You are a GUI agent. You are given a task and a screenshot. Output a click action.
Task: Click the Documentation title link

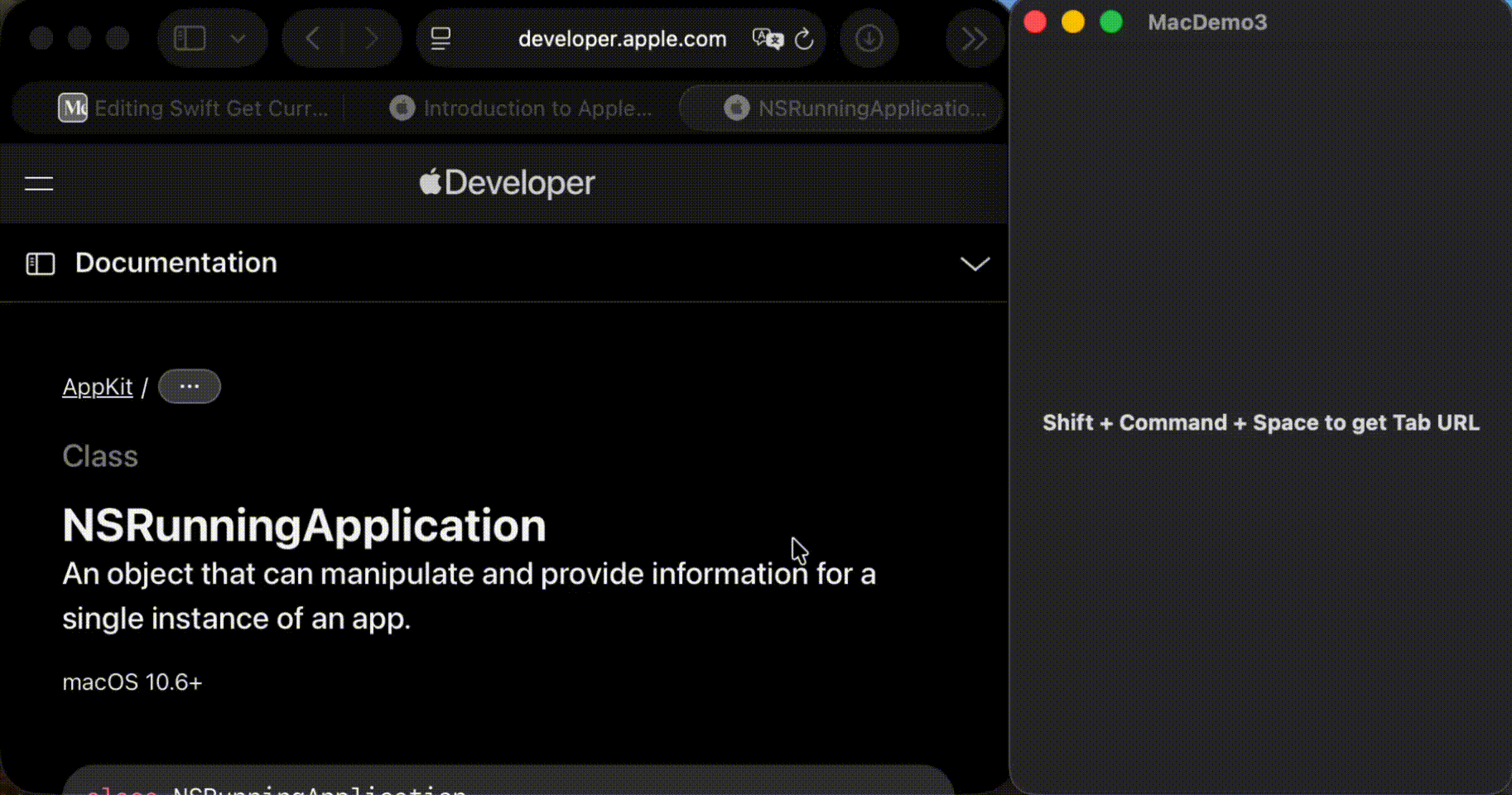click(176, 263)
